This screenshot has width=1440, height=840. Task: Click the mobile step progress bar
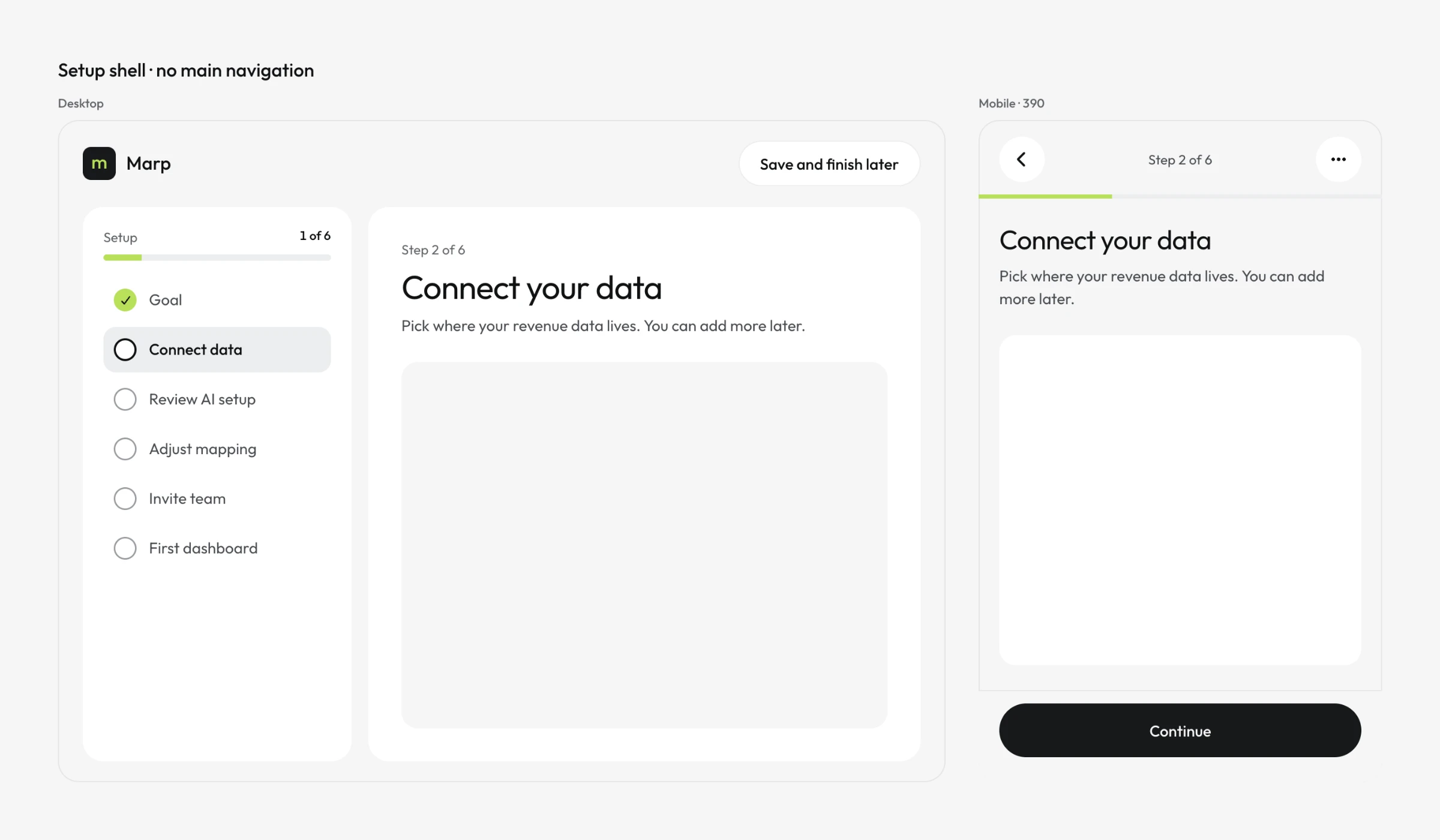1180,196
